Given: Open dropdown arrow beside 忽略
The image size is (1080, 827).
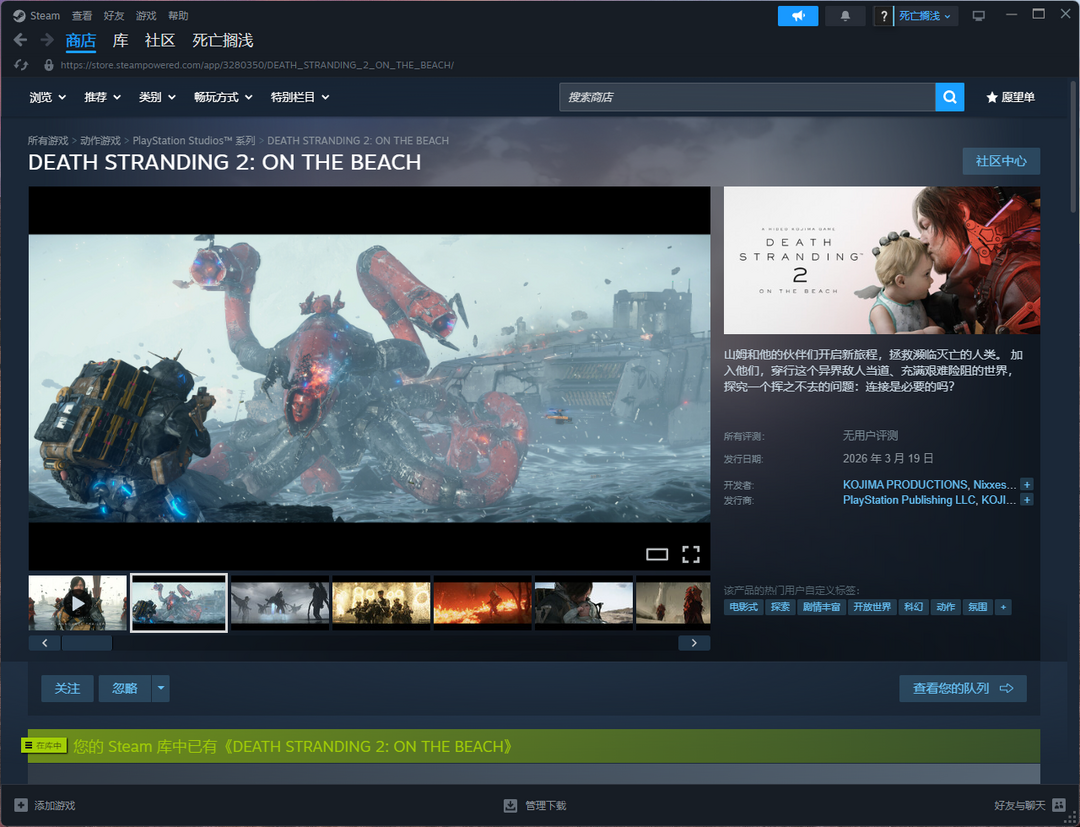Looking at the screenshot, I should pos(161,688).
